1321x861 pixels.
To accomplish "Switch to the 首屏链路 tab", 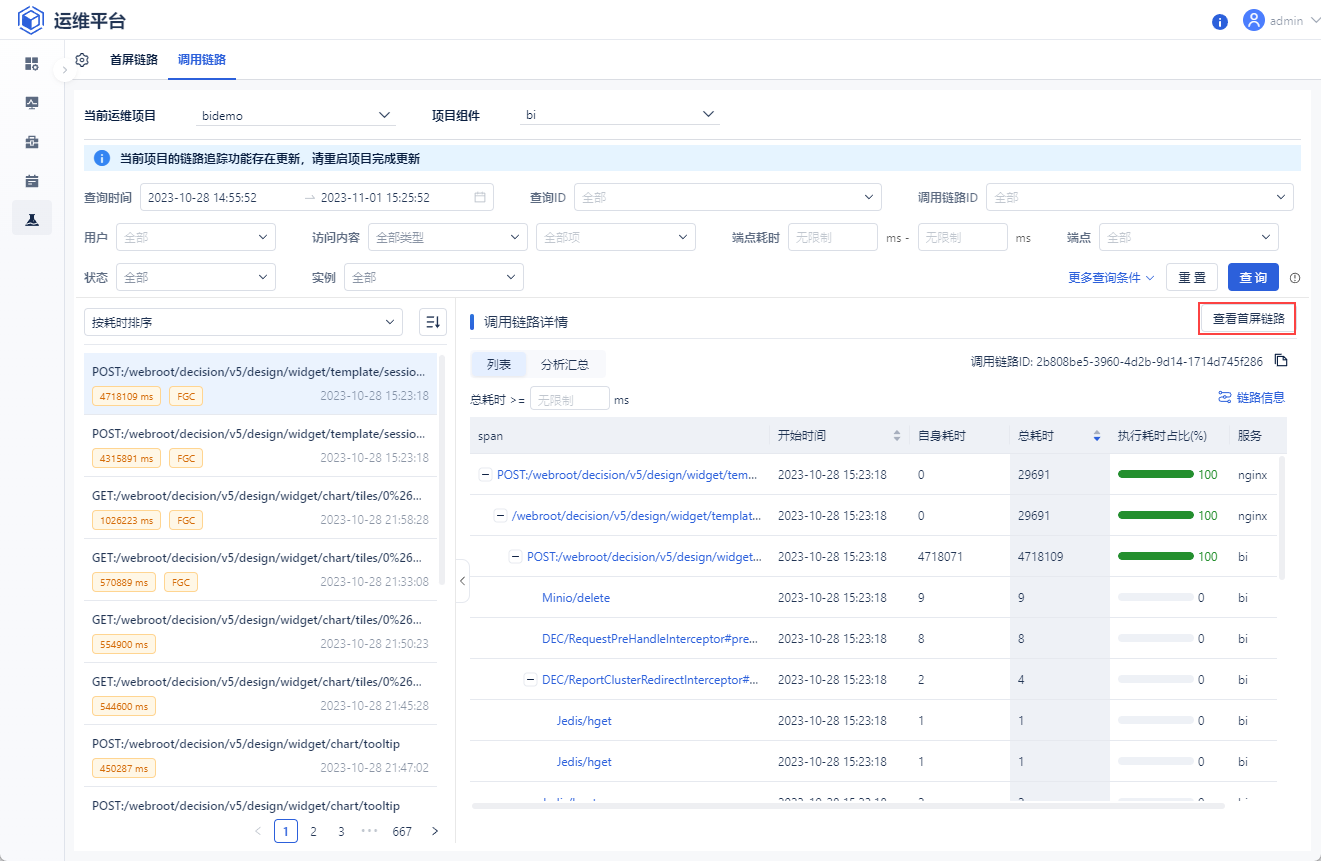I will [134, 60].
